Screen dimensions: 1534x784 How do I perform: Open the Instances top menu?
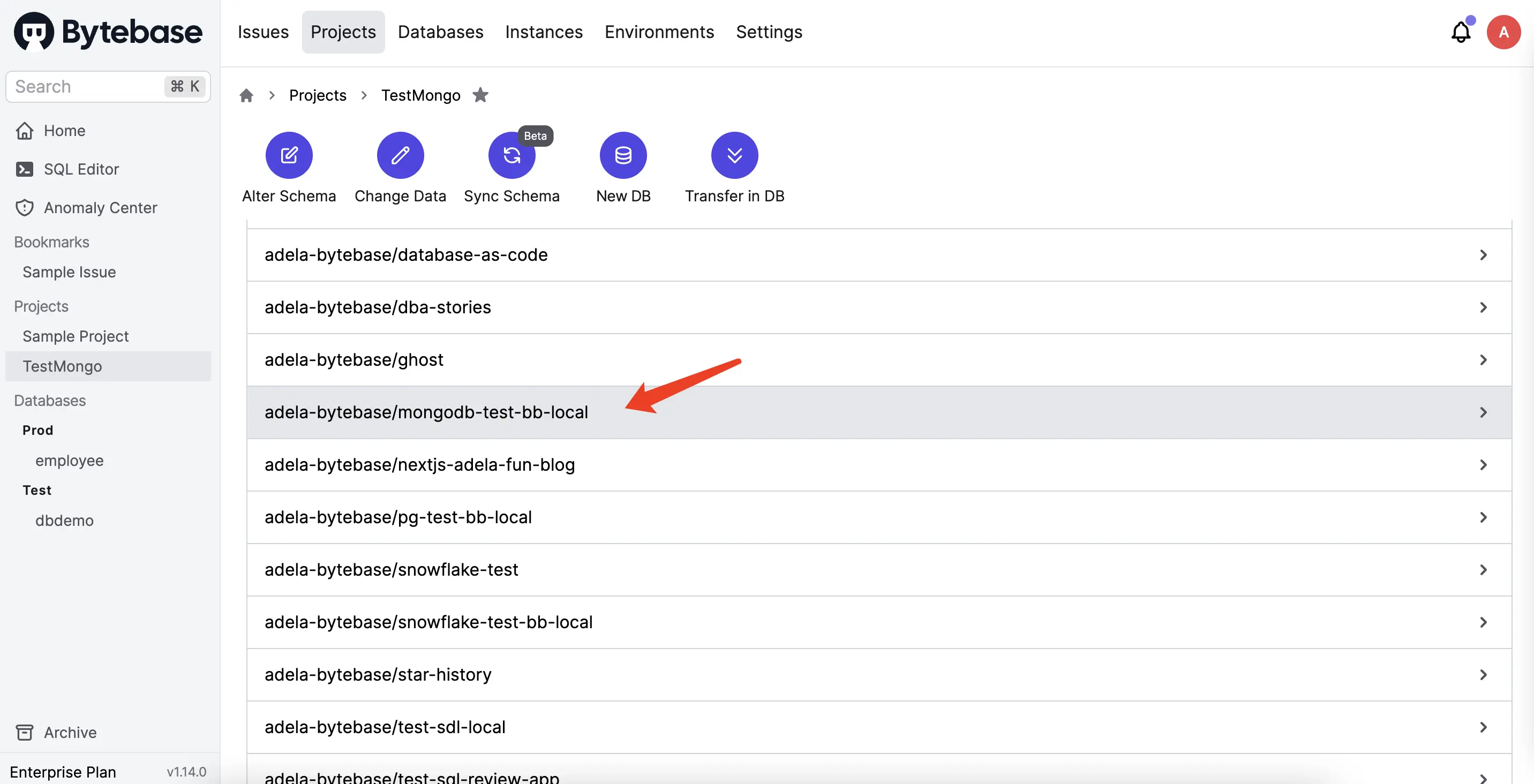click(x=544, y=32)
